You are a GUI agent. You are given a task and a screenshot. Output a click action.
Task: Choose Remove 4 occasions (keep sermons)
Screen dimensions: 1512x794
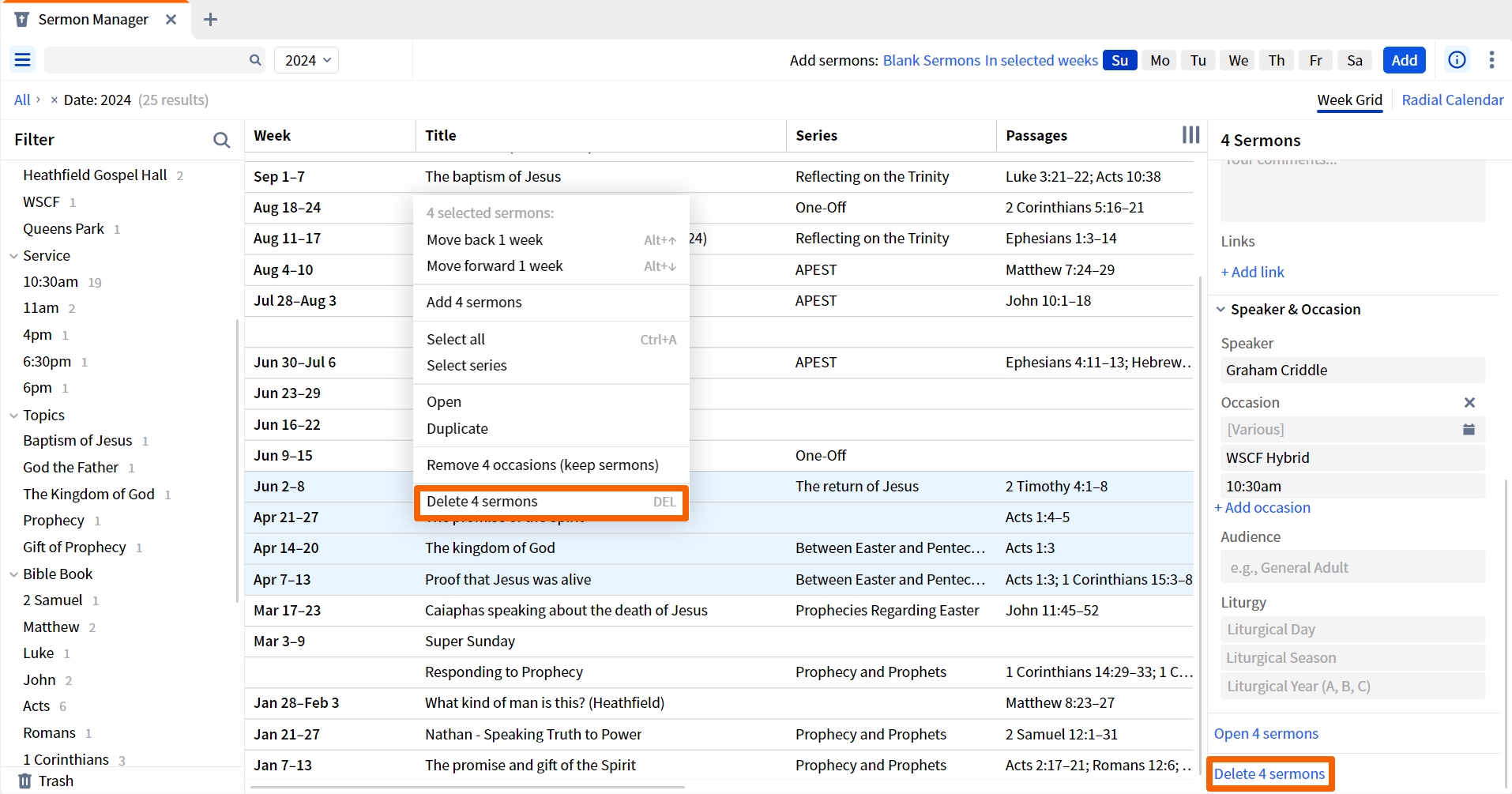pos(551,465)
